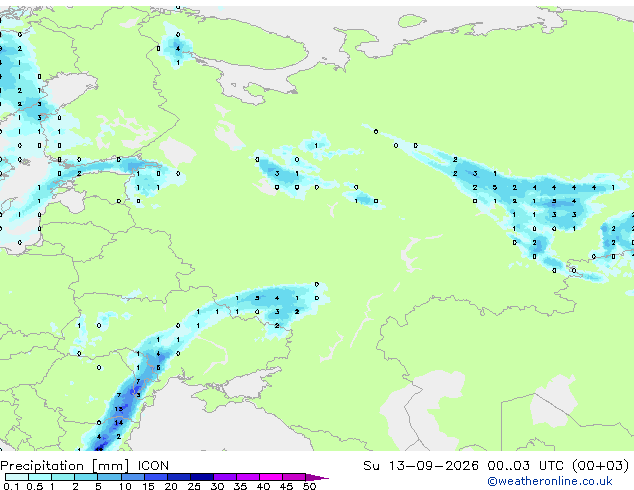
Task: Click the 0.1–0.5 mm palest legend swatch
Action: [x=17, y=477]
